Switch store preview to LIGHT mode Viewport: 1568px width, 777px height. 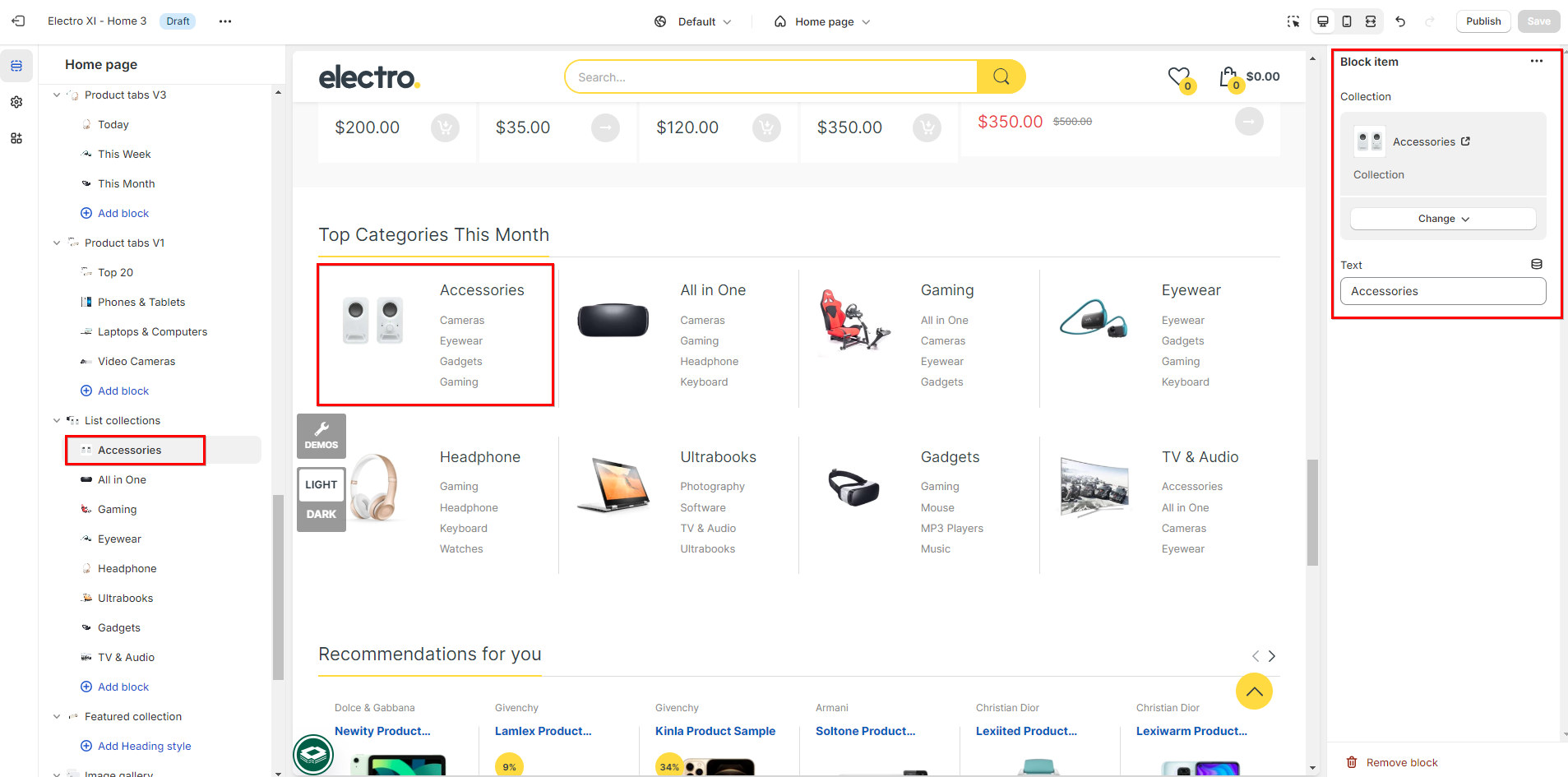321,484
